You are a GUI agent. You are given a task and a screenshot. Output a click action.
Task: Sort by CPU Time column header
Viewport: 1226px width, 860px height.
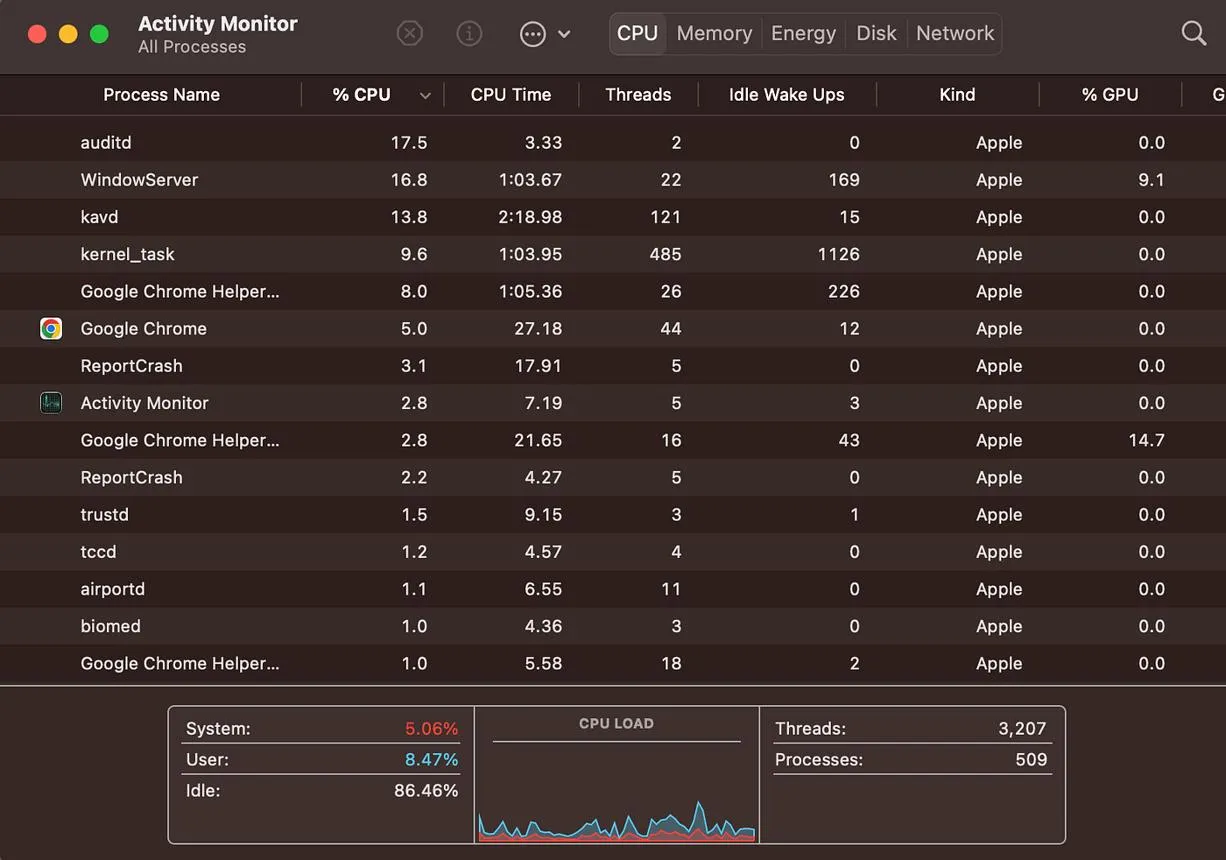tap(511, 95)
